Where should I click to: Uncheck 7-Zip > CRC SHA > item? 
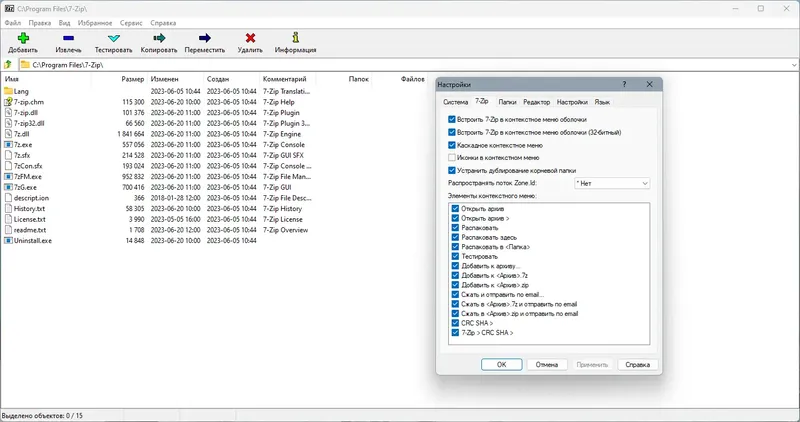pyautogui.click(x=455, y=333)
